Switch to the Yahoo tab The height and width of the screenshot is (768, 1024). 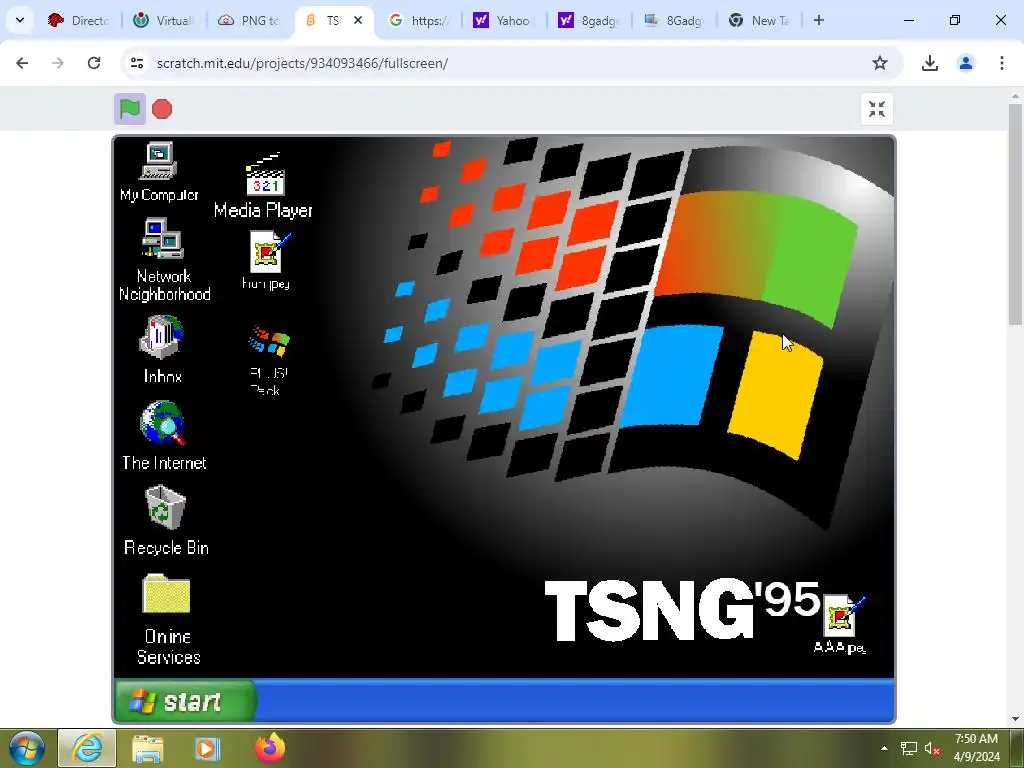tap(504, 20)
